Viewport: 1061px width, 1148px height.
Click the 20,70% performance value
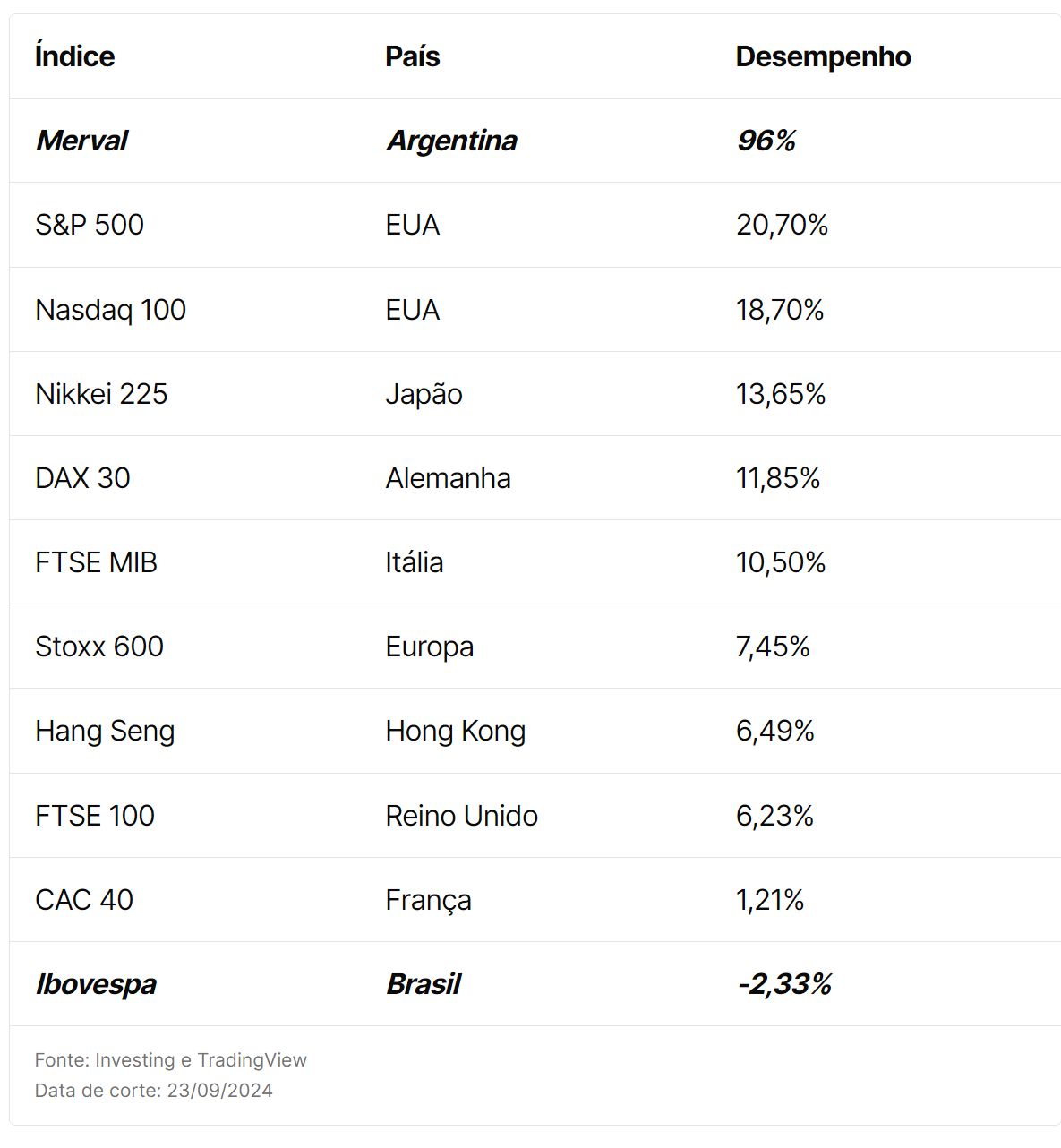tap(782, 225)
